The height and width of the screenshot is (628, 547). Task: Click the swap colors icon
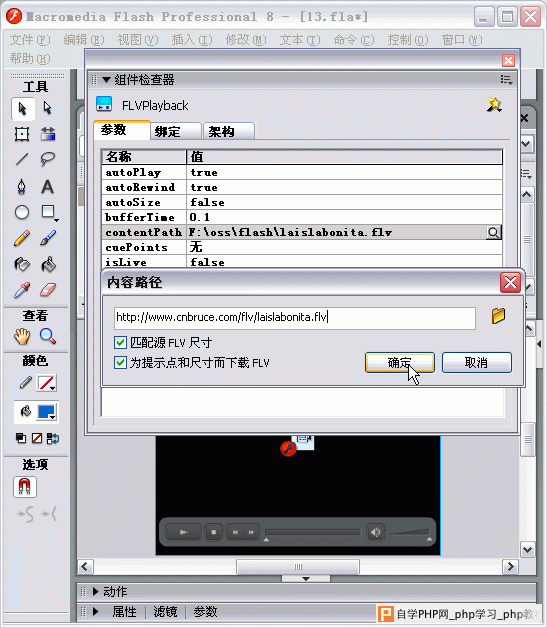(x=52, y=438)
